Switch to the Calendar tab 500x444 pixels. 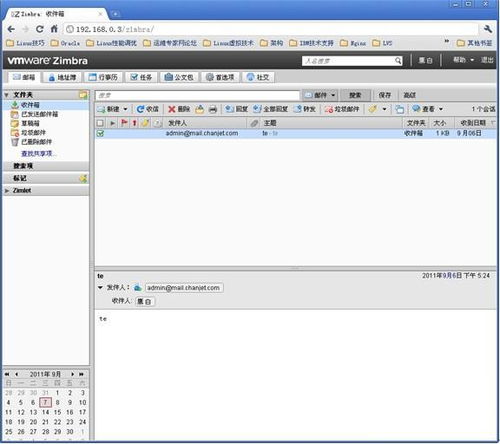103,77
